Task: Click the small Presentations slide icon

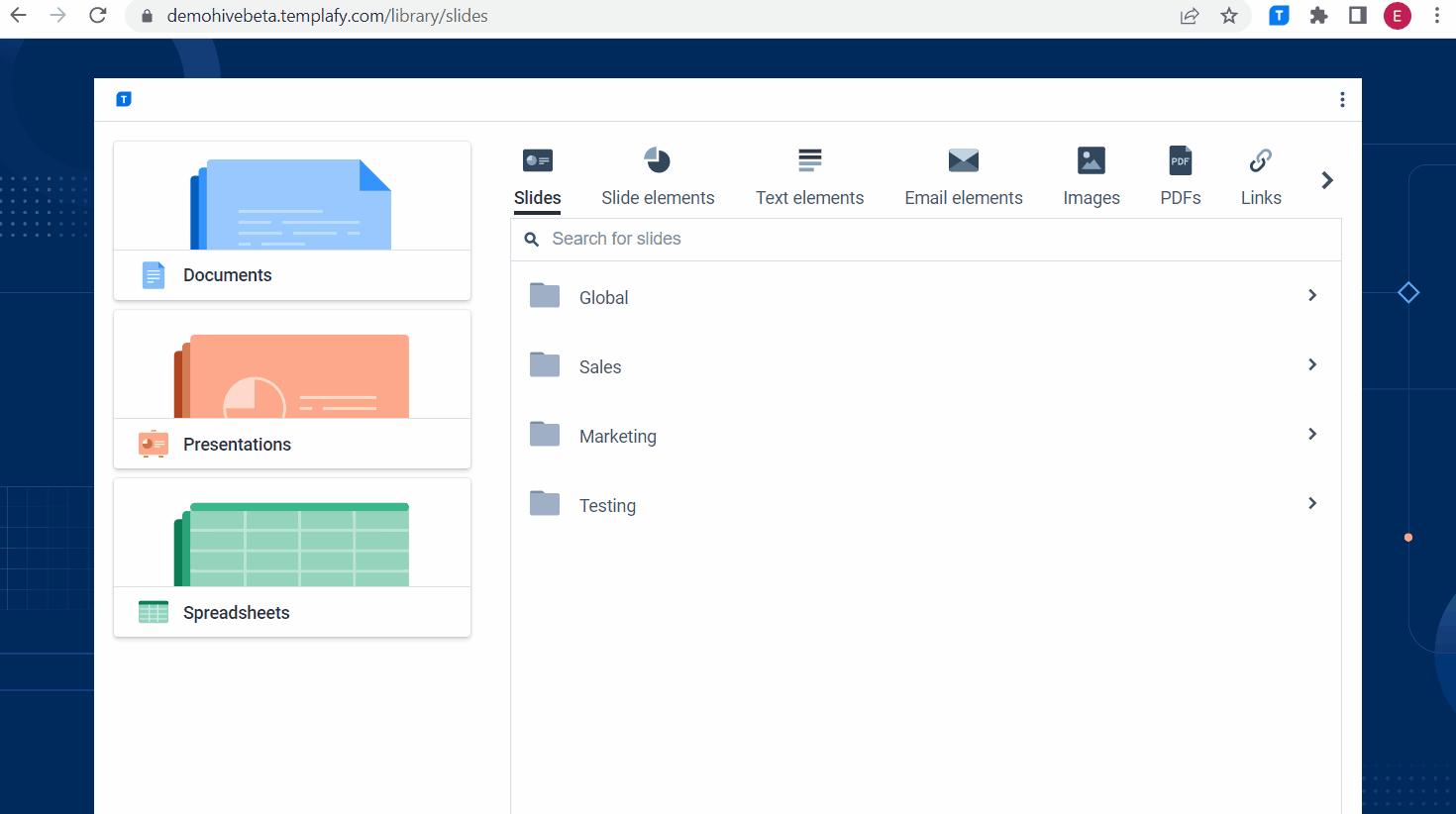Action: (154, 444)
